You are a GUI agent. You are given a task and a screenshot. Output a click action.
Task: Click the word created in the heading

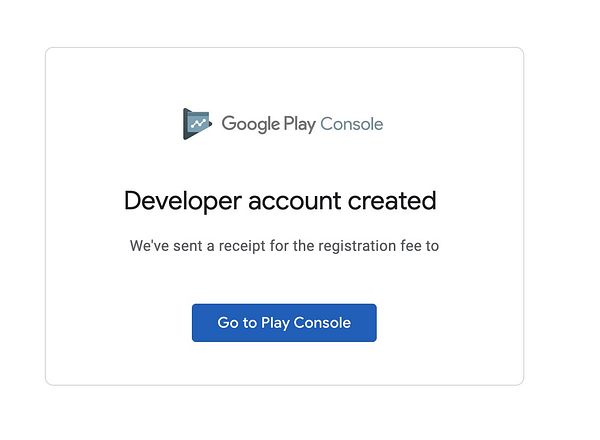pos(392,201)
